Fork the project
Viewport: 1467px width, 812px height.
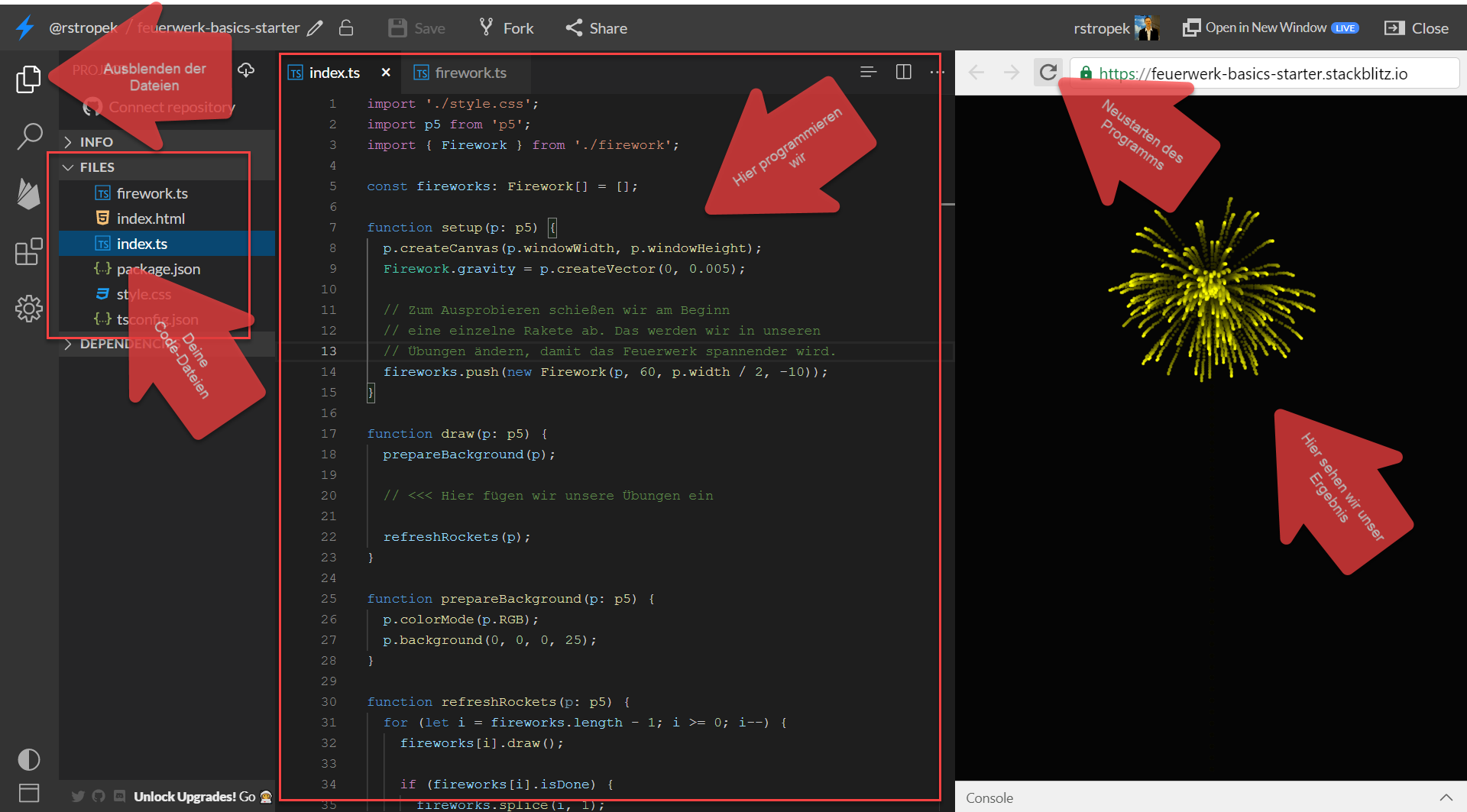point(506,28)
